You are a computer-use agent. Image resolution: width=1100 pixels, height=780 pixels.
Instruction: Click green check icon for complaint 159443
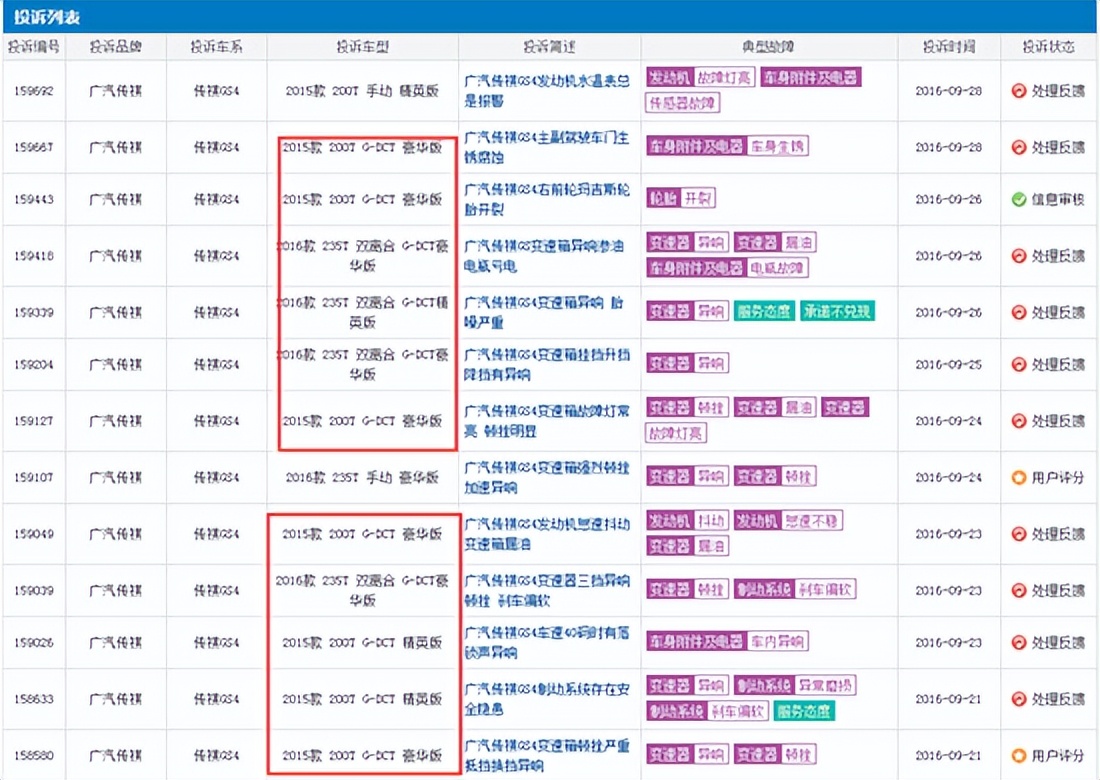click(x=1019, y=200)
